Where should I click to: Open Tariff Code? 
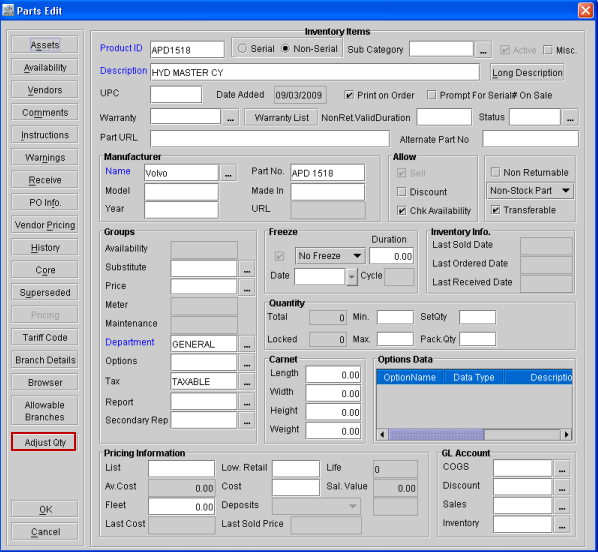[45, 337]
